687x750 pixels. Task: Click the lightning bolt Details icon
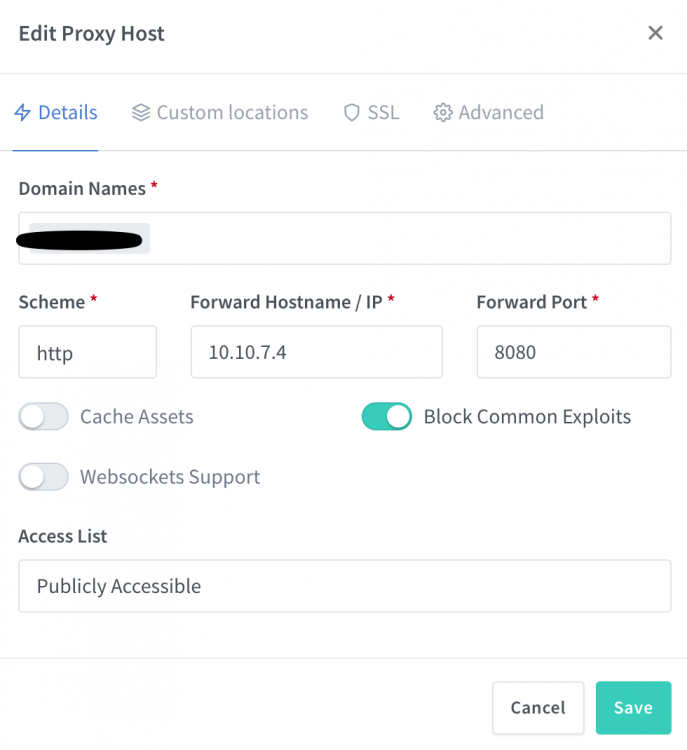[22, 113]
